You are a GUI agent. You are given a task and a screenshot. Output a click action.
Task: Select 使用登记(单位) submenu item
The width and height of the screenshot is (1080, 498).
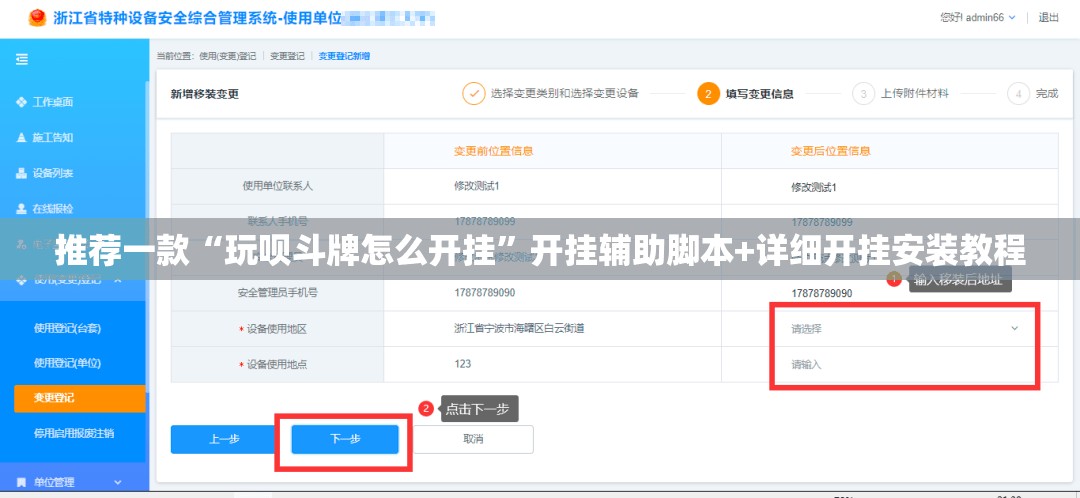68,363
